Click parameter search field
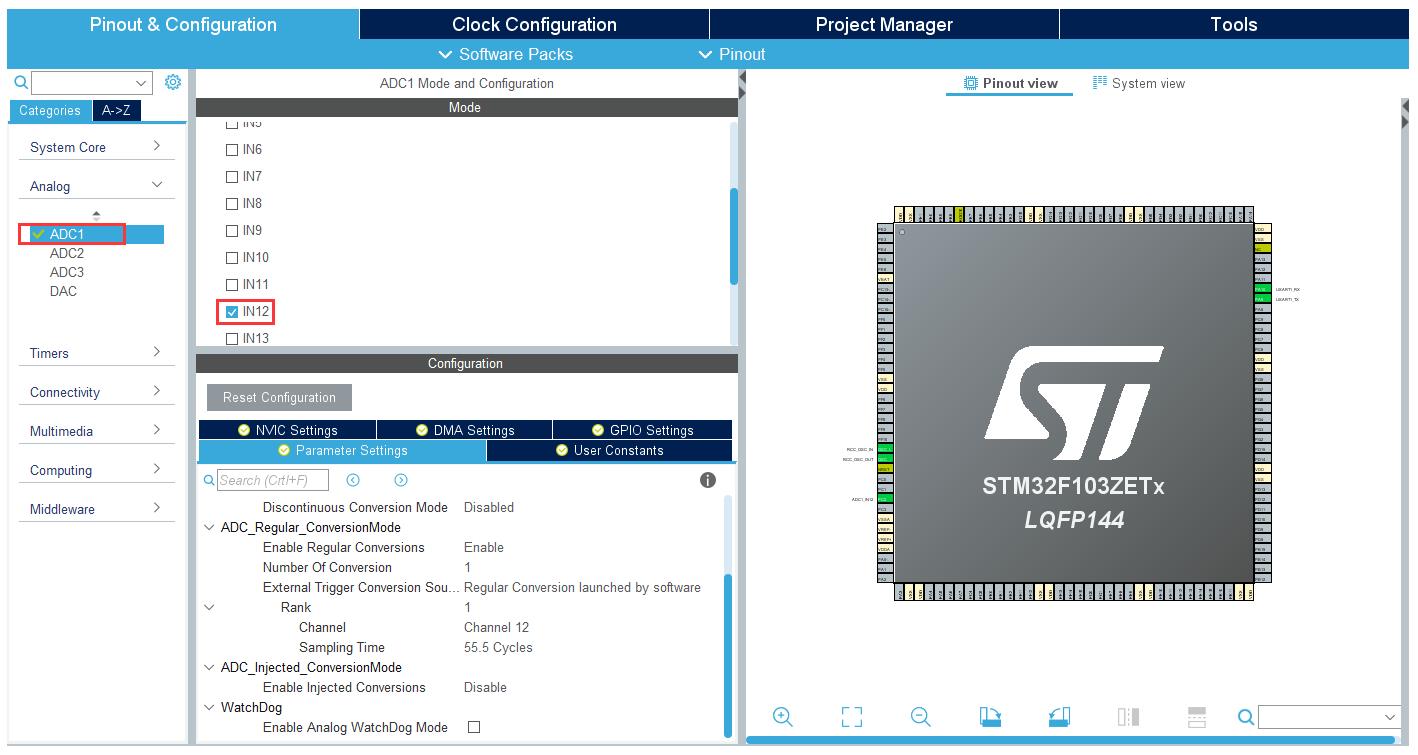 point(273,480)
